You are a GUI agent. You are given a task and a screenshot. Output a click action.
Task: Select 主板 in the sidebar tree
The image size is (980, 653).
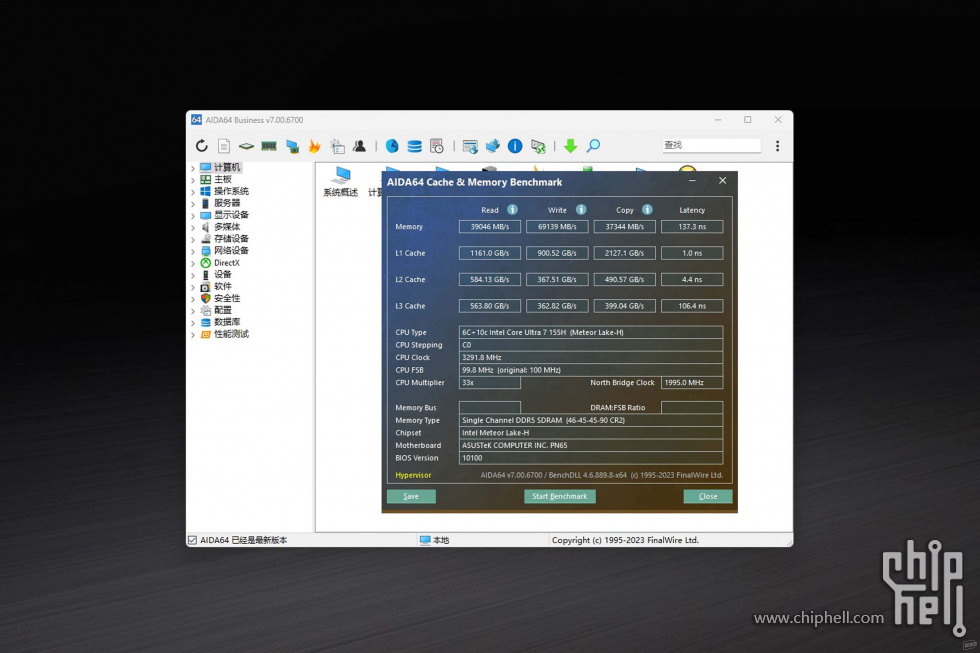pos(222,179)
